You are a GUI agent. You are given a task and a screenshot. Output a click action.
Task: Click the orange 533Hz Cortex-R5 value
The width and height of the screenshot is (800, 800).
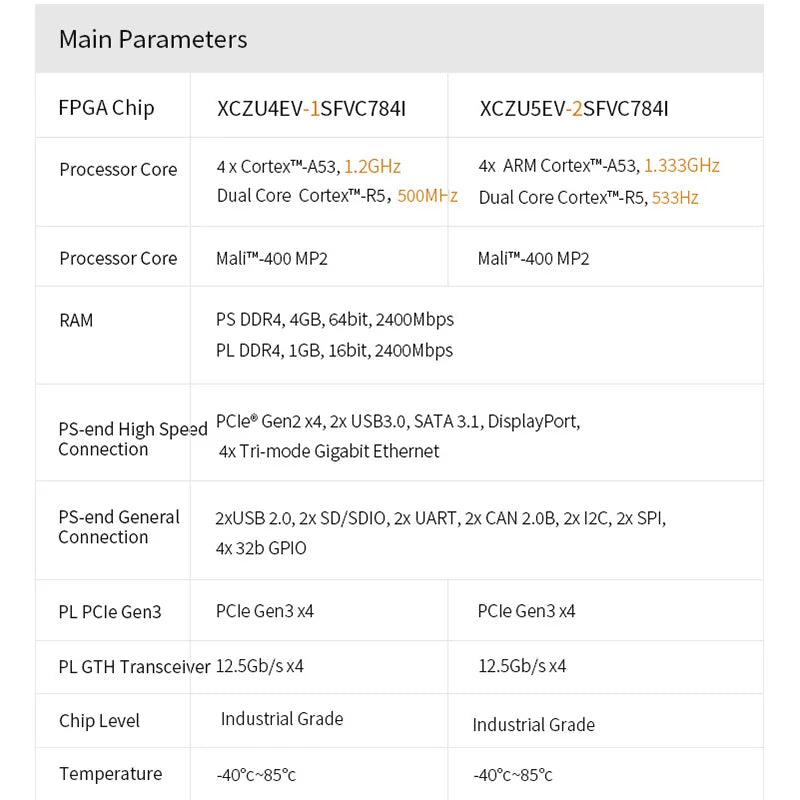click(675, 198)
